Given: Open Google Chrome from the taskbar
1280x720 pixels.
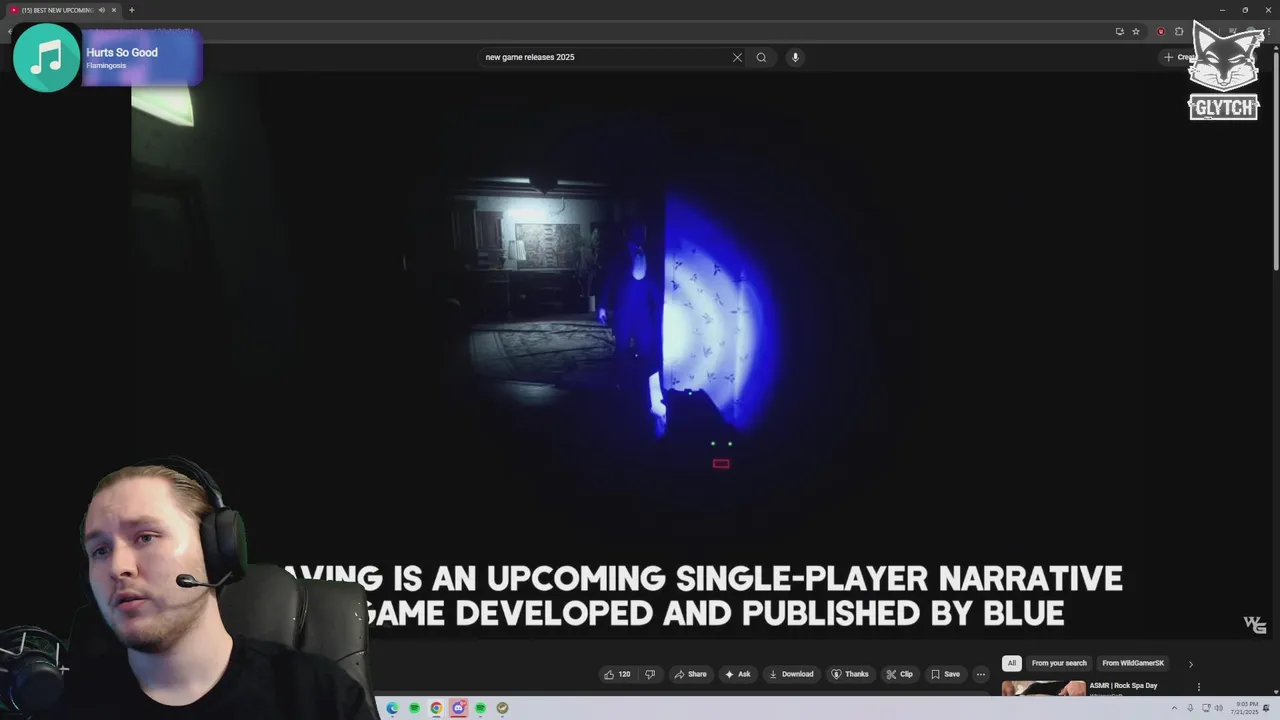Looking at the screenshot, I should [436, 708].
